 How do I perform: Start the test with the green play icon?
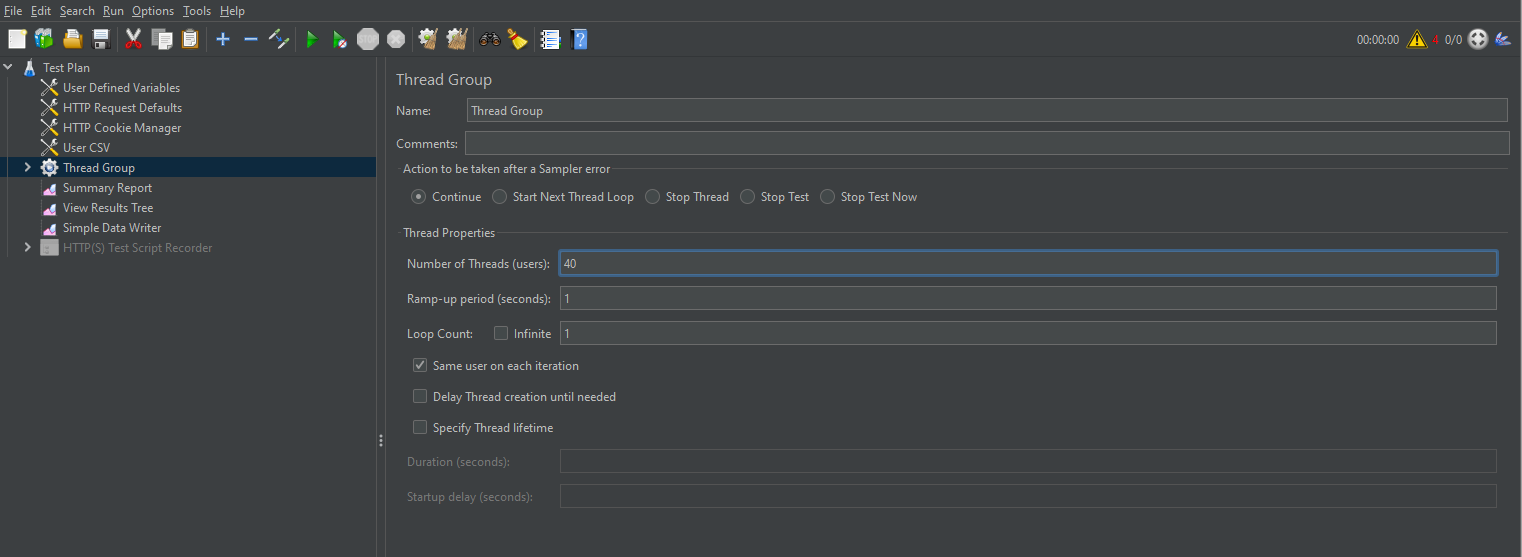tap(312, 39)
